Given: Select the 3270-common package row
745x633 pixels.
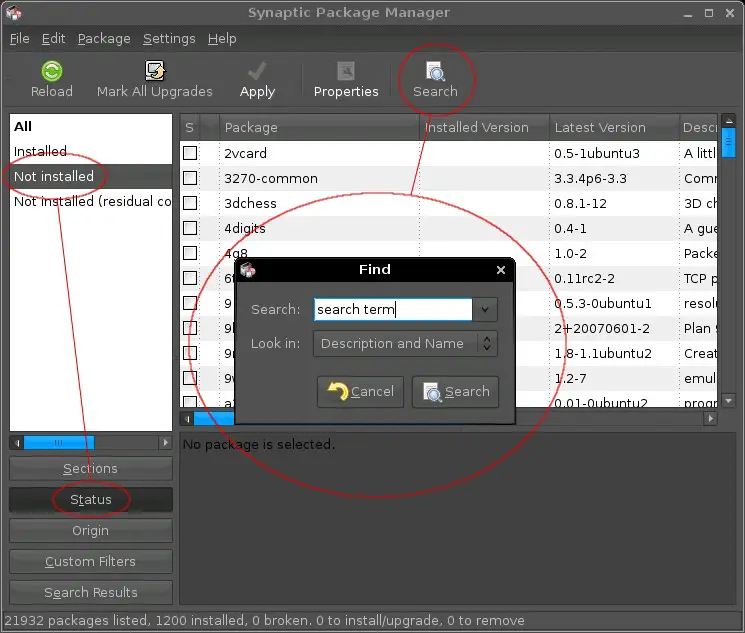Looking at the screenshot, I should point(449,178).
